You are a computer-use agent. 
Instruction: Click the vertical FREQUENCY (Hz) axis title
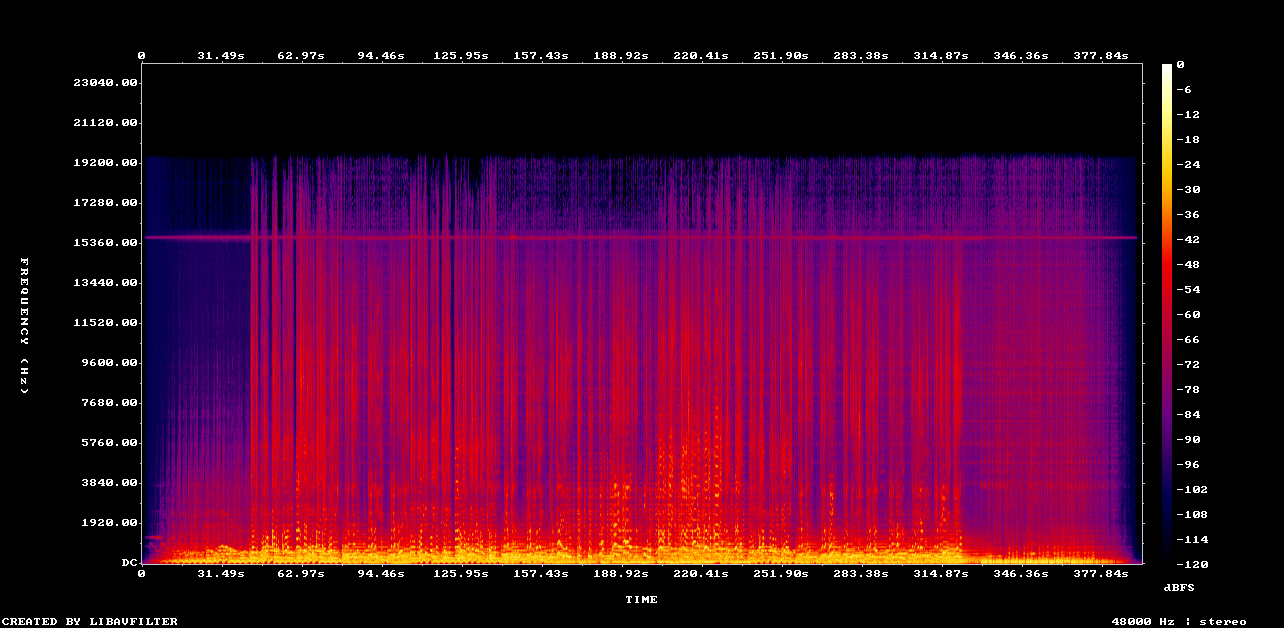tap(25, 325)
